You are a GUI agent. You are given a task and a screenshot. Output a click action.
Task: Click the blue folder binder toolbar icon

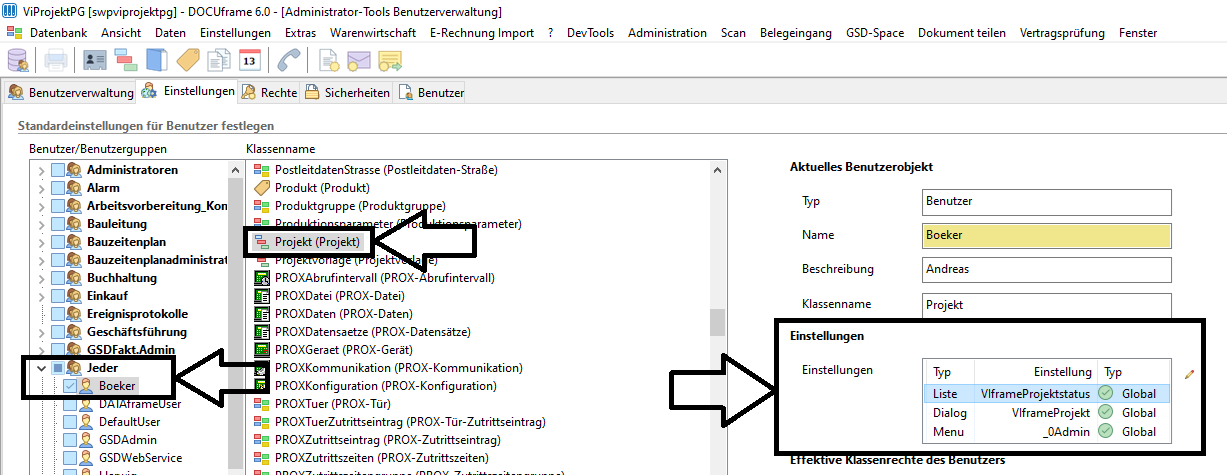[x=157, y=60]
